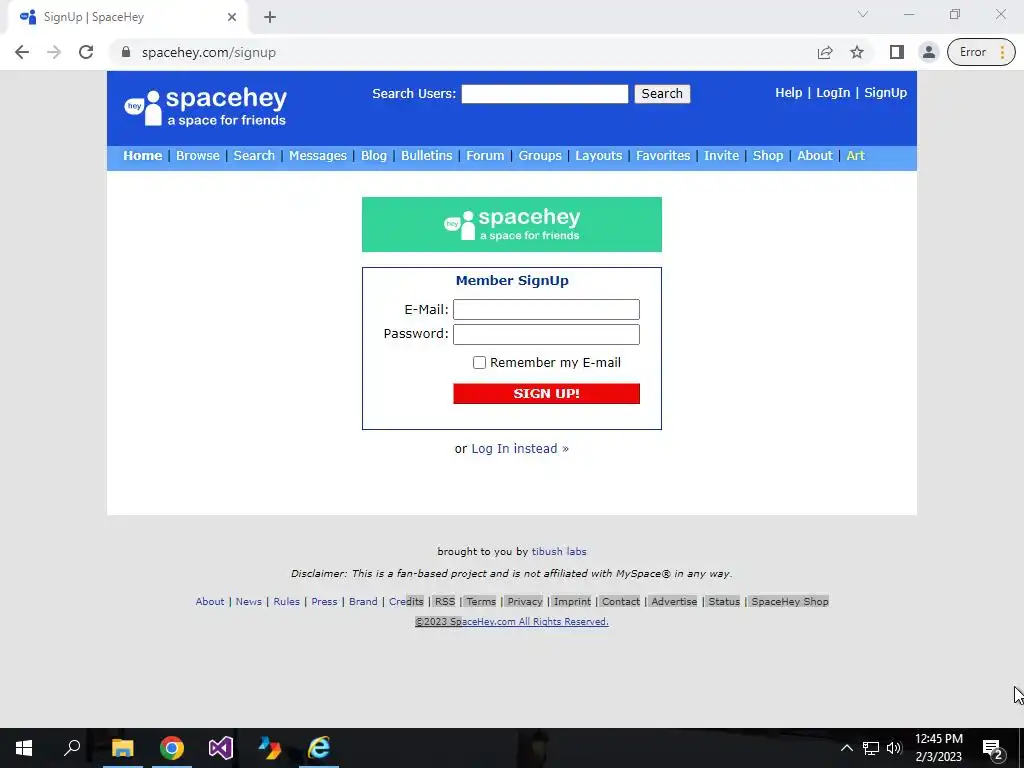The image size is (1024, 768).
Task: Open About in the navigation bar
Action: 814,155
